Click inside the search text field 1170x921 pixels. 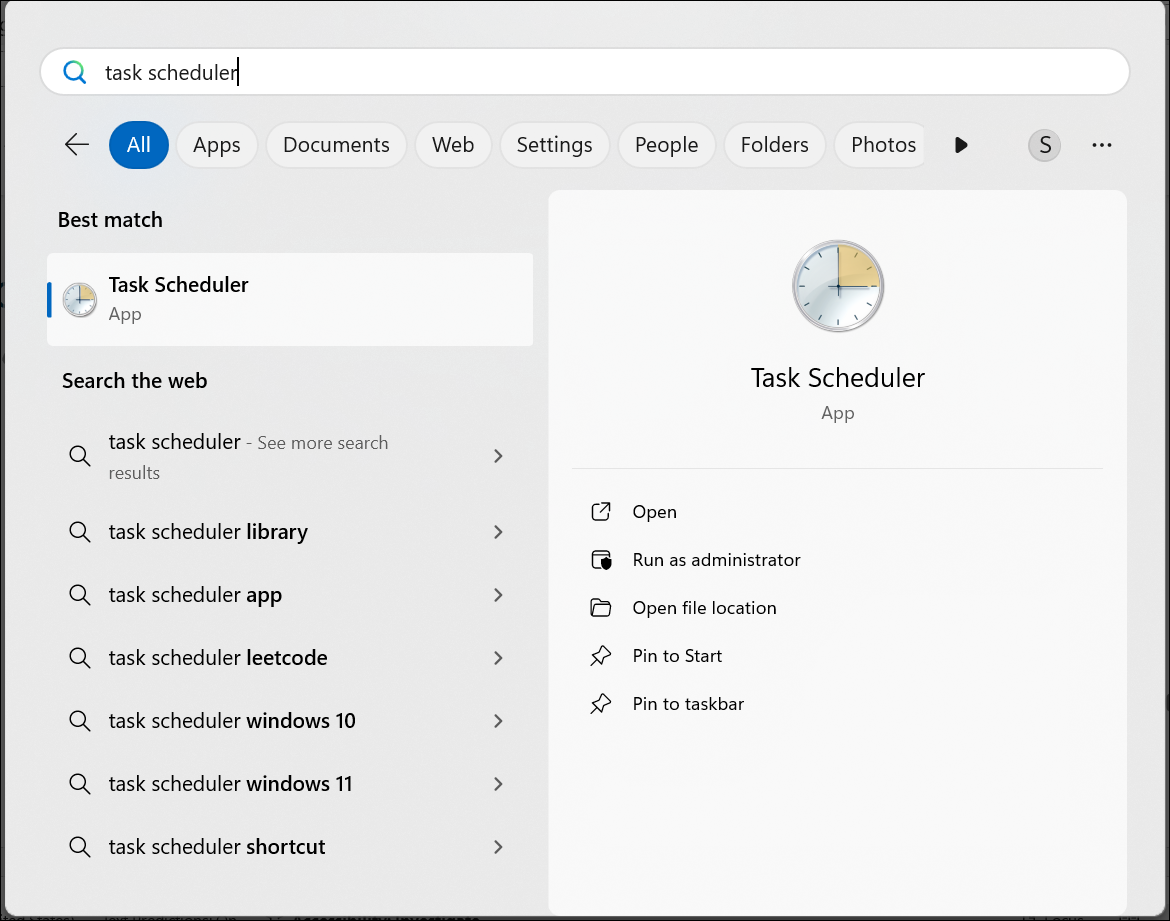600,72
